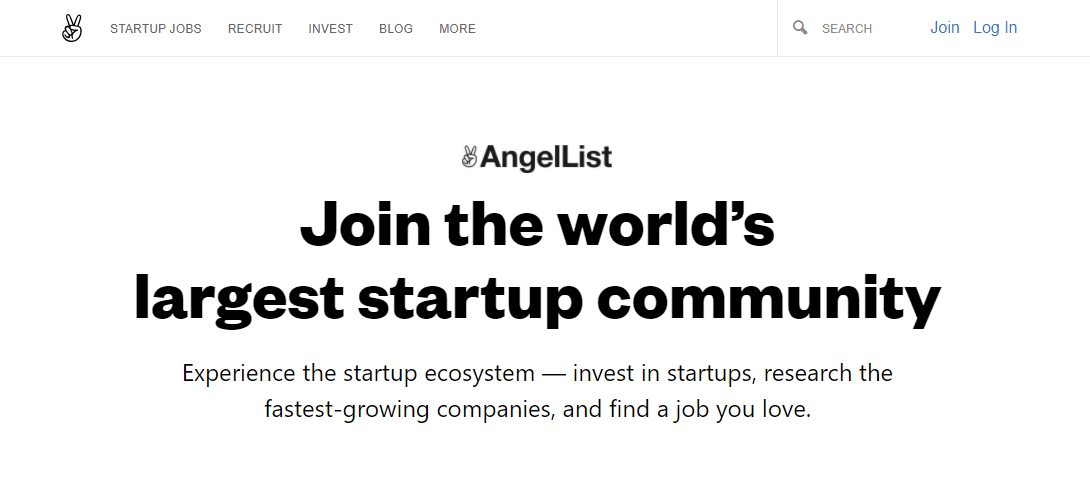Expand the More navigation menu

click(457, 29)
